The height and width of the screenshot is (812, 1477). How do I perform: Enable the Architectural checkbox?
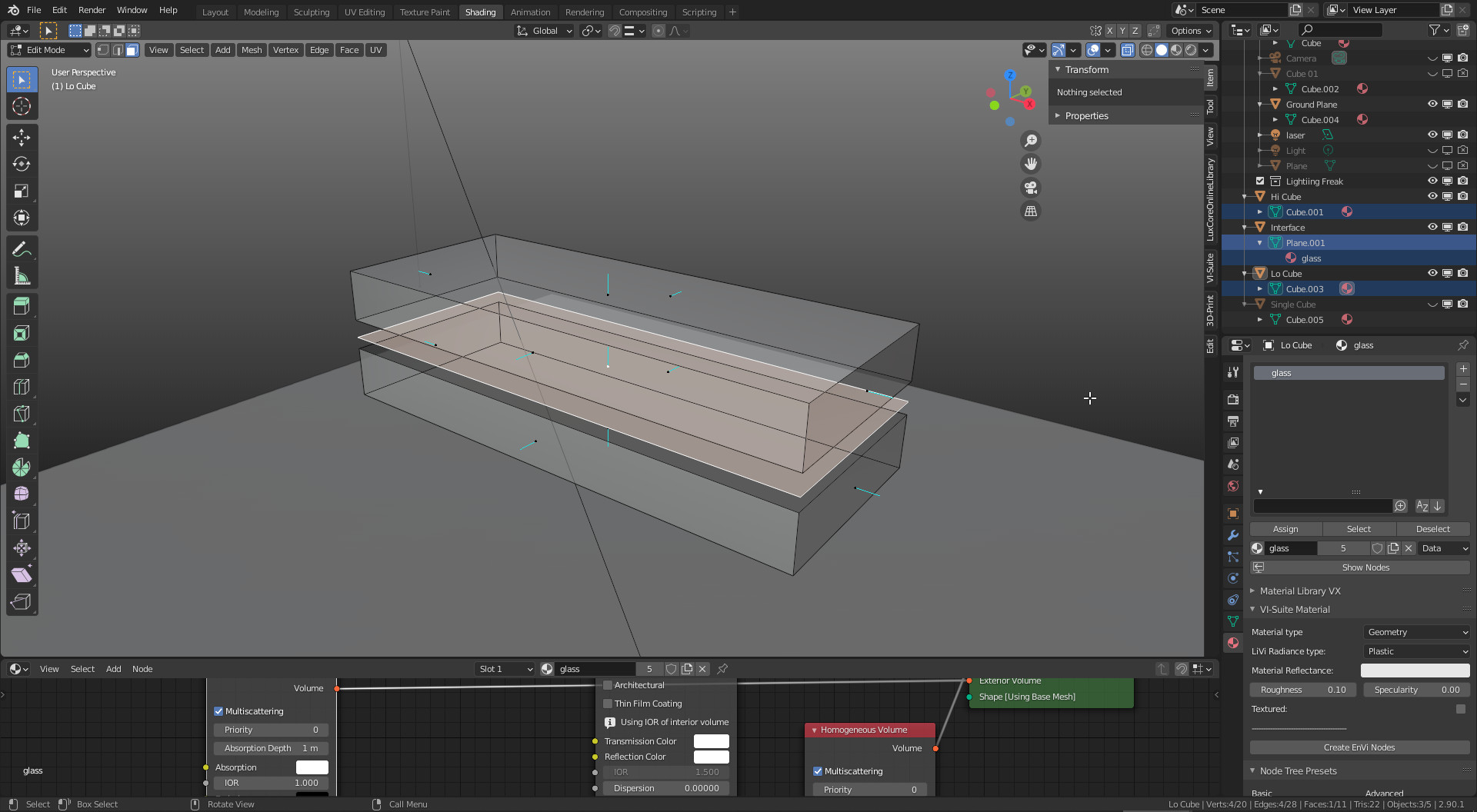[608, 685]
